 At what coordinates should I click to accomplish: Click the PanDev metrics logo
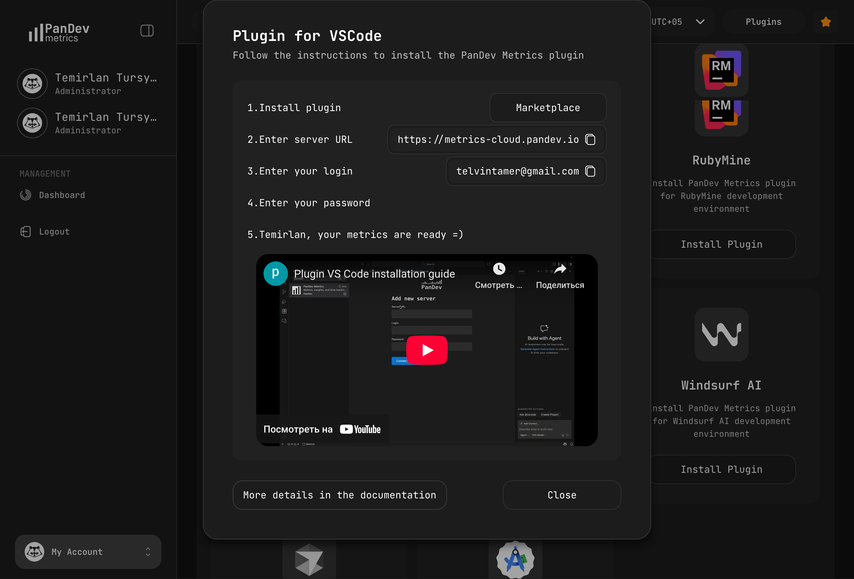pos(59,32)
